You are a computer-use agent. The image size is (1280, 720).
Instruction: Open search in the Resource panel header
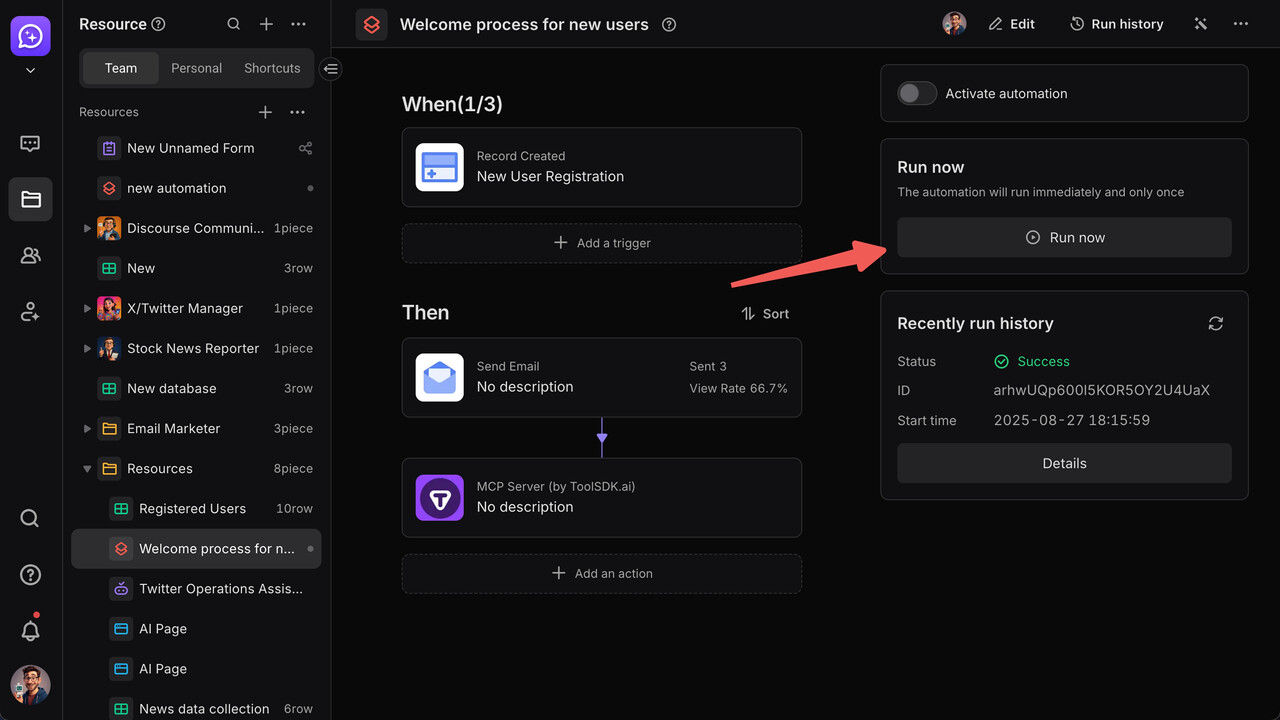click(233, 24)
